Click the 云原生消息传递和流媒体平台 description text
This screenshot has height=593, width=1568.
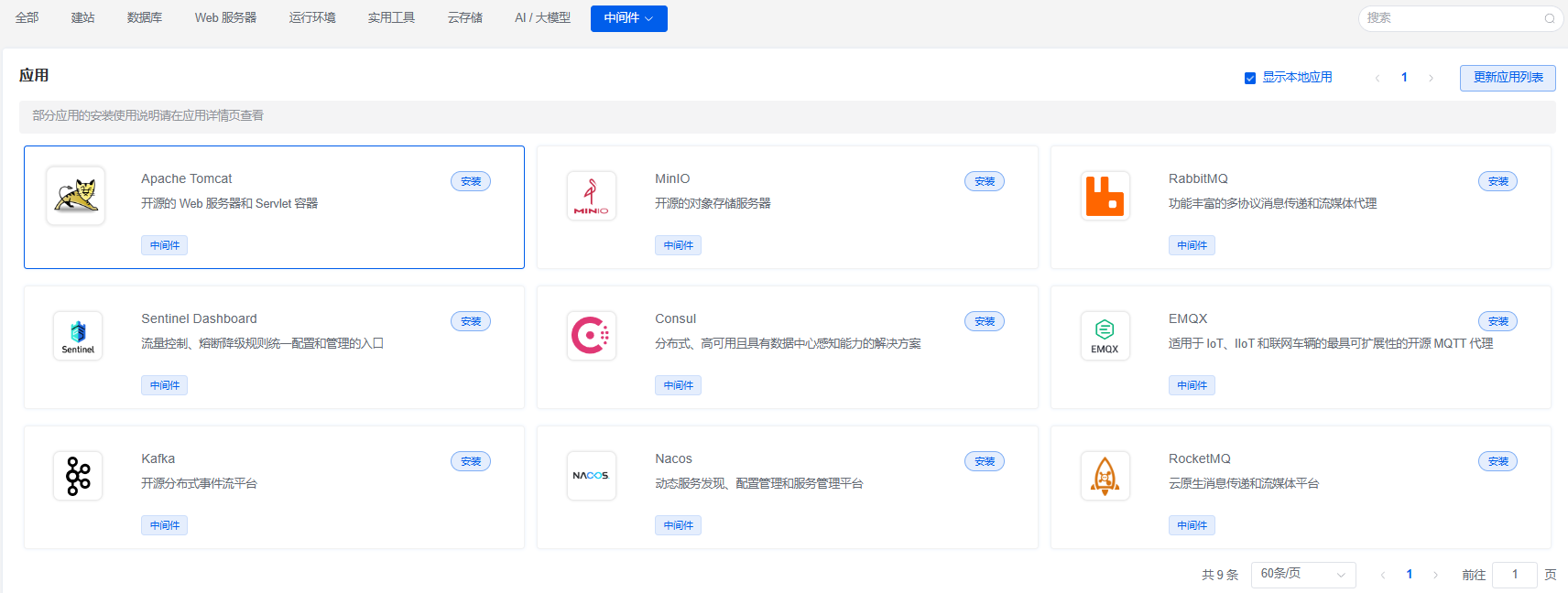coord(1244,483)
